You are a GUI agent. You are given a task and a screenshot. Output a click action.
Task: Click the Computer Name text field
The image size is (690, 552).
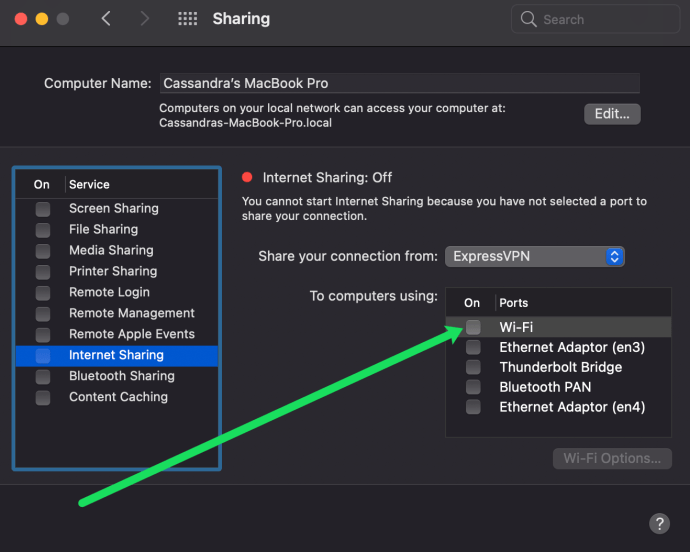[400, 83]
